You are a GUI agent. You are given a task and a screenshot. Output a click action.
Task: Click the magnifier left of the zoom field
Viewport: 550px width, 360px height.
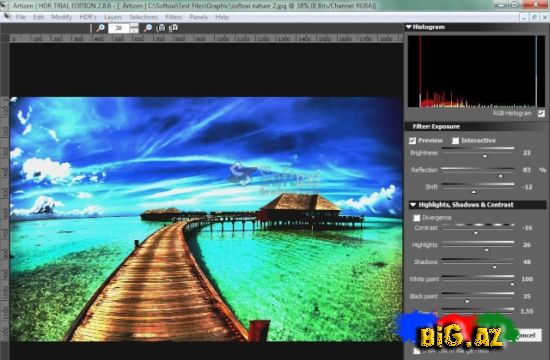pyautogui.click(x=101, y=28)
